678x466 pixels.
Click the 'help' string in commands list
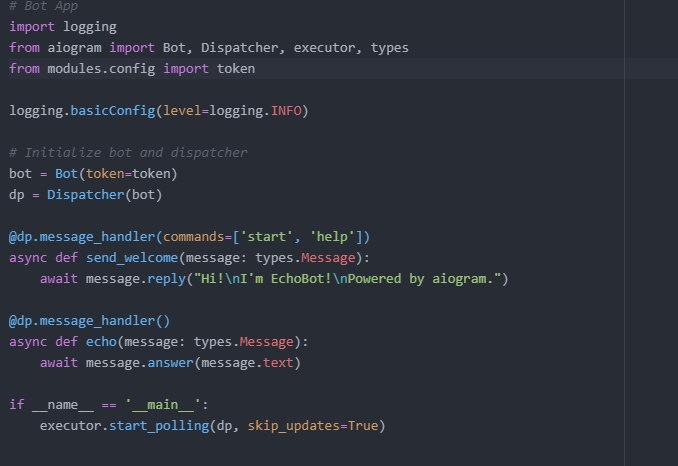[x=332, y=237]
